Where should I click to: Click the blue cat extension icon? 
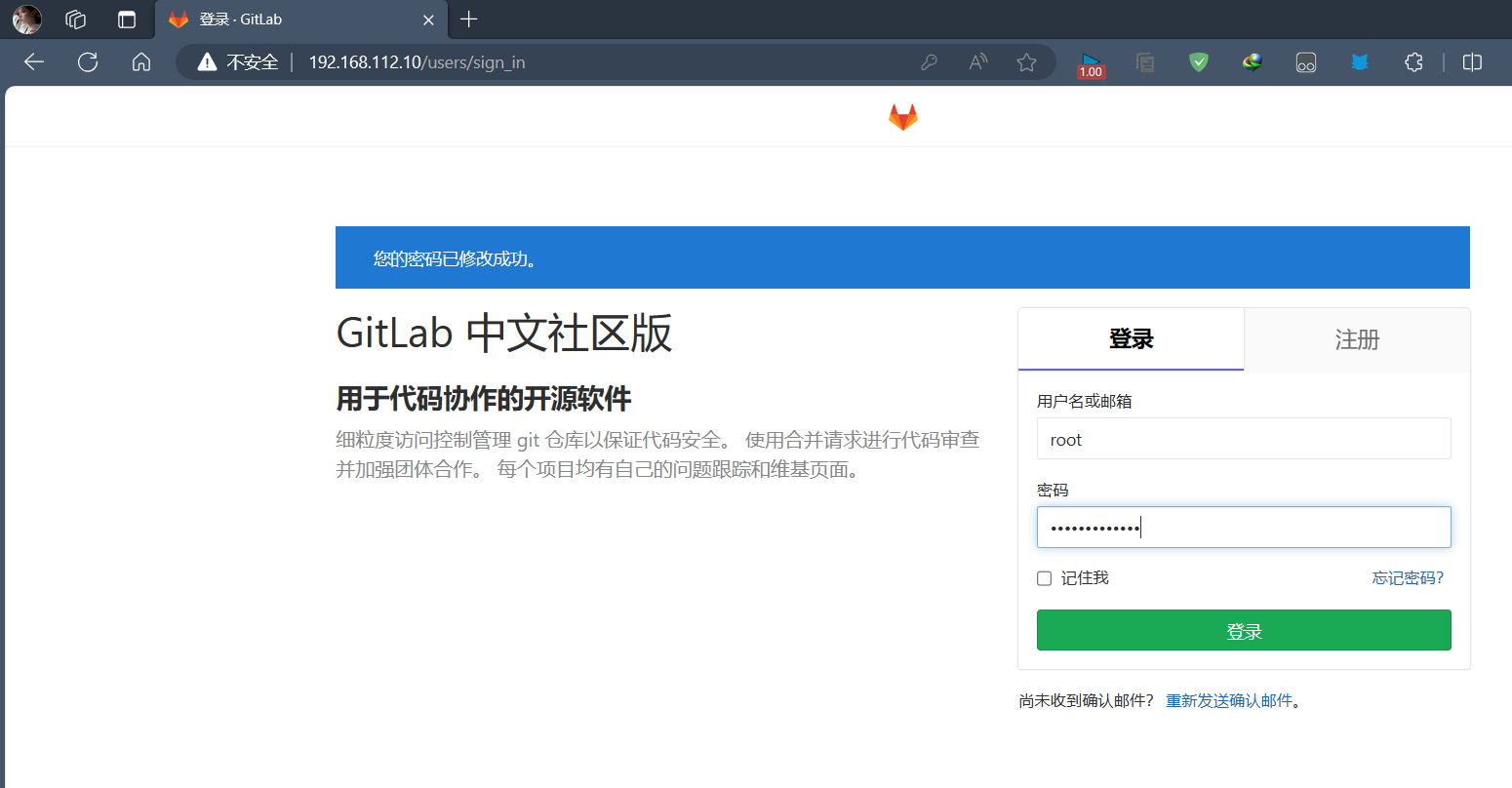tap(1360, 62)
